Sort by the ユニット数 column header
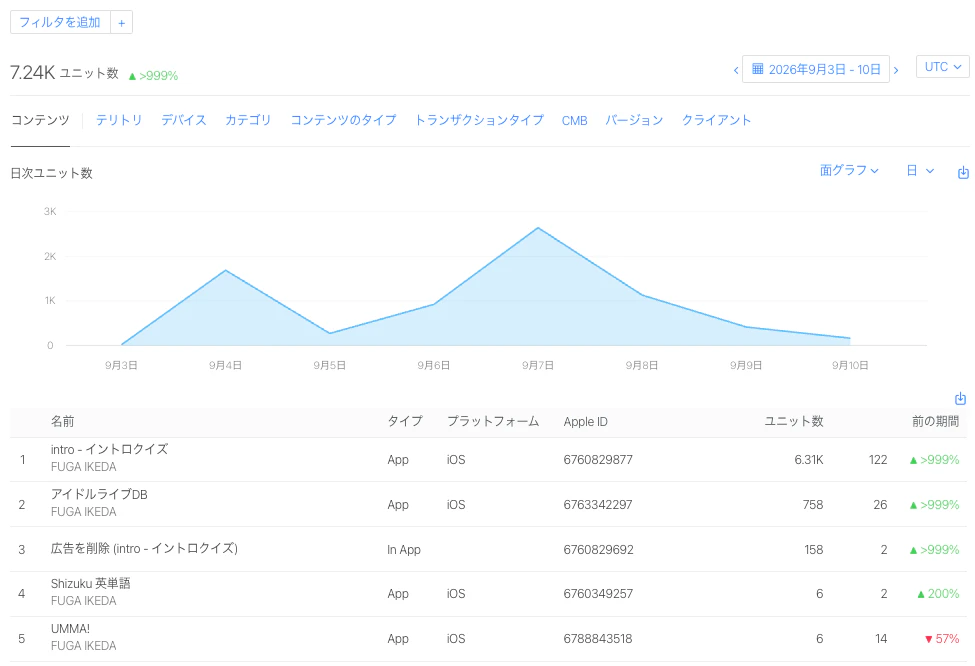 coord(793,422)
